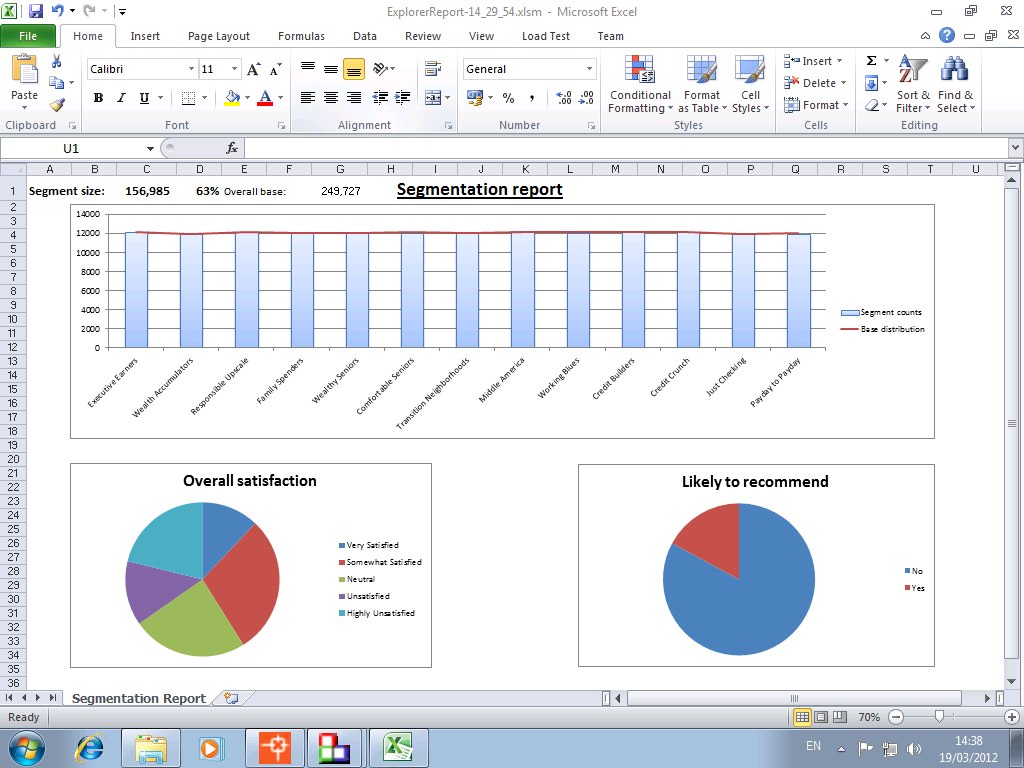Viewport: 1024px width, 768px height.
Task: Open the File tab
Action: click(28, 36)
